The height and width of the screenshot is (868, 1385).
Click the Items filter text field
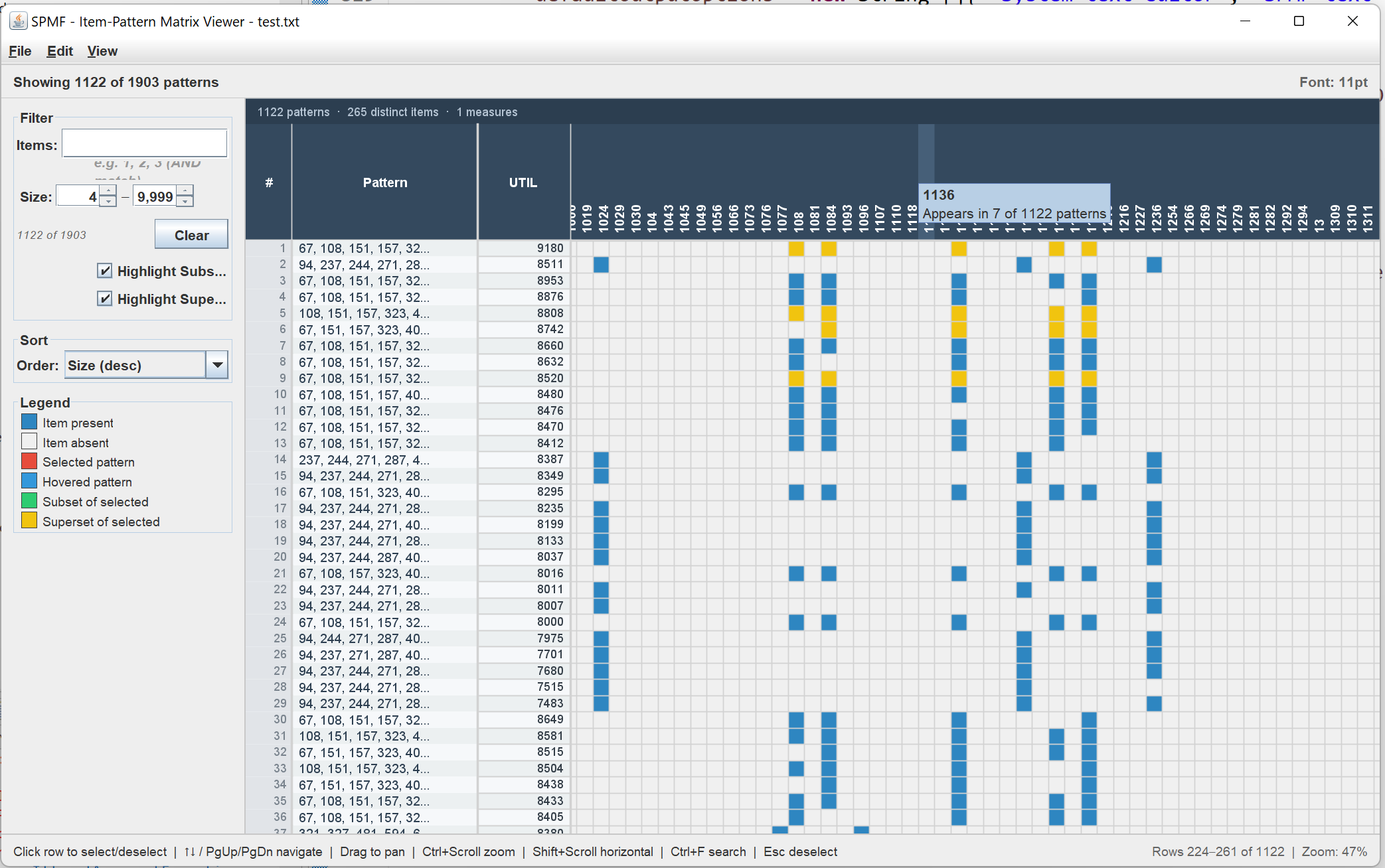tap(144, 144)
